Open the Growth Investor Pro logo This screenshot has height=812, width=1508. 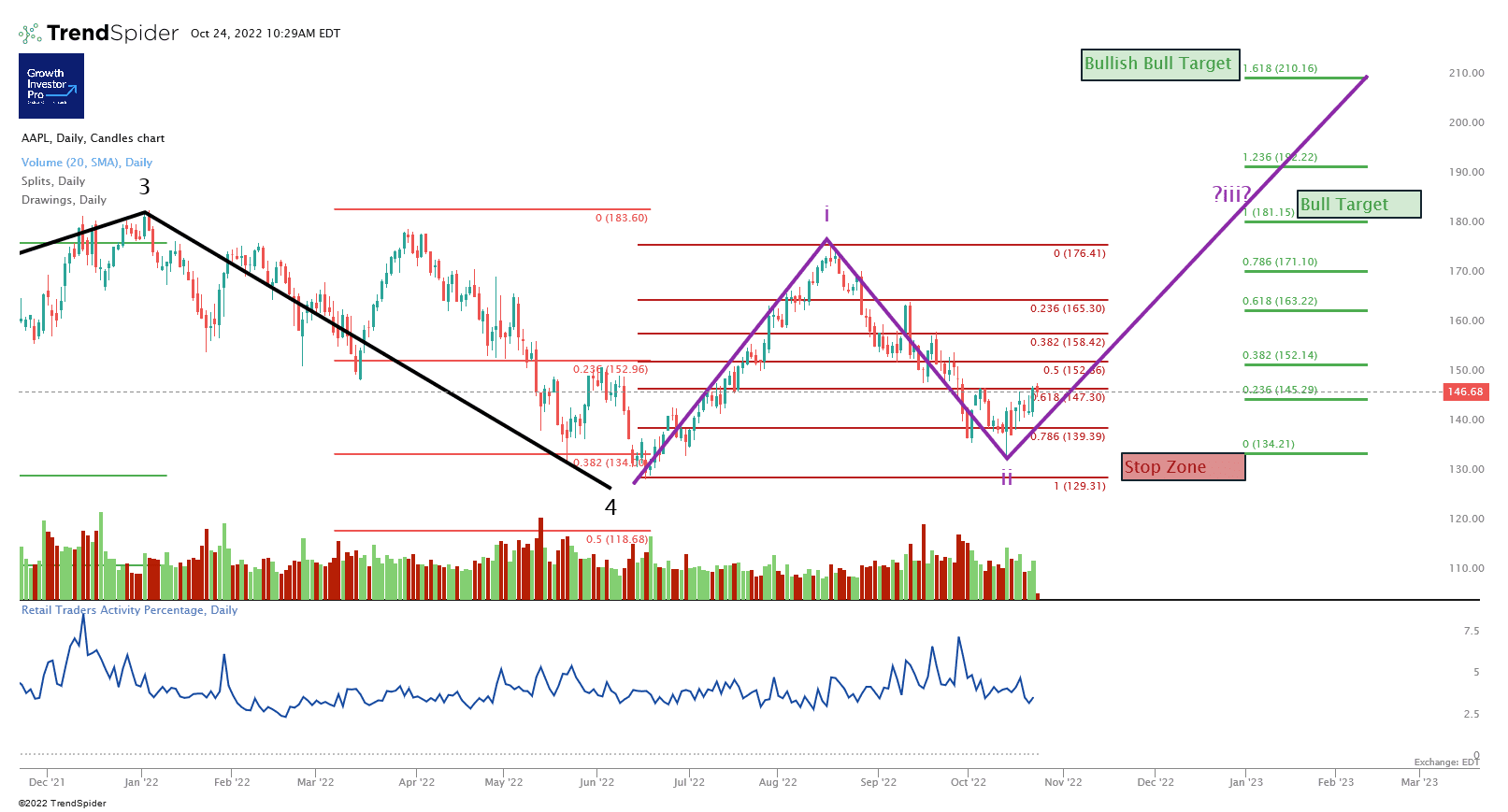click(x=51, y=86)
